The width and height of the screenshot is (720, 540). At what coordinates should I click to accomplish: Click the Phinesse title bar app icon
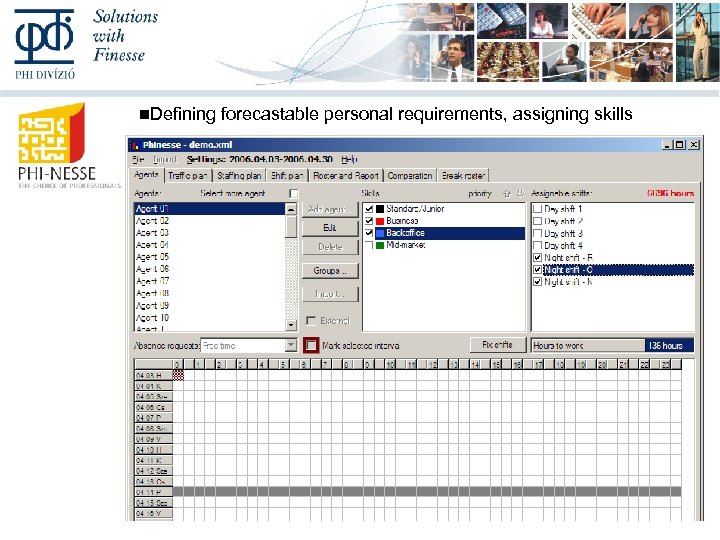(135, 145)
